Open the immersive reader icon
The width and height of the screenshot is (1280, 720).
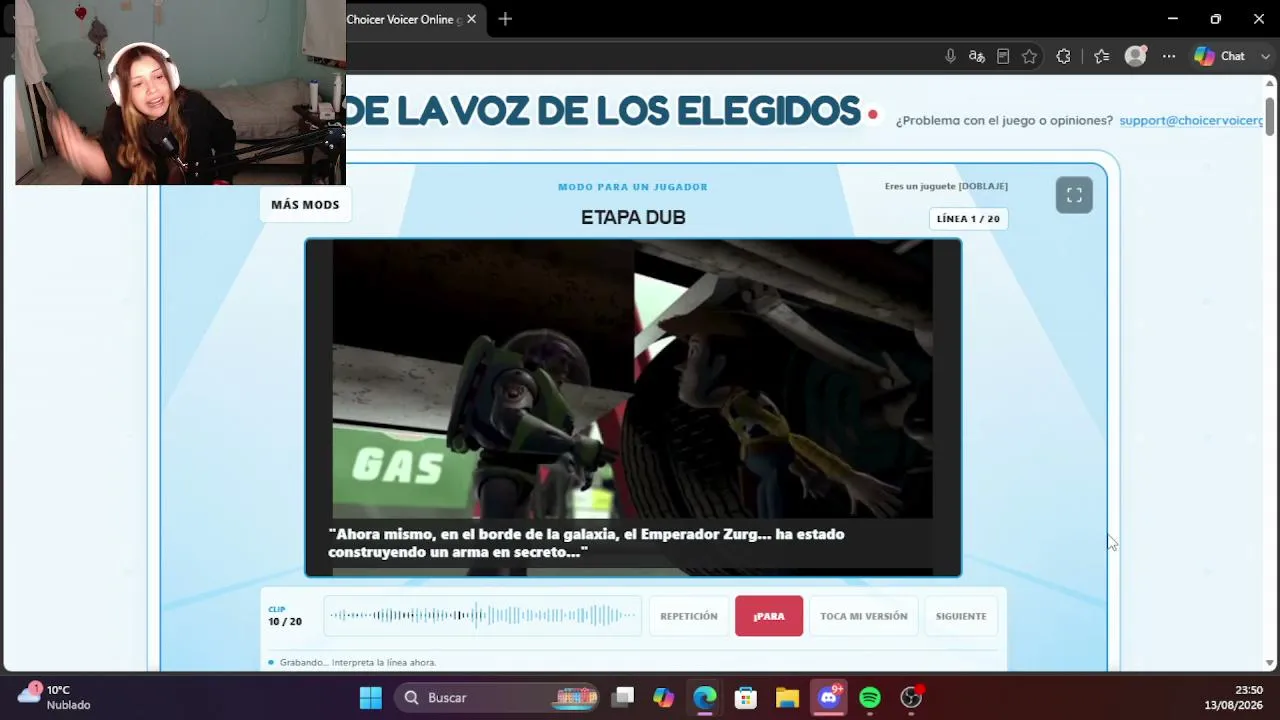point(1003,56)
